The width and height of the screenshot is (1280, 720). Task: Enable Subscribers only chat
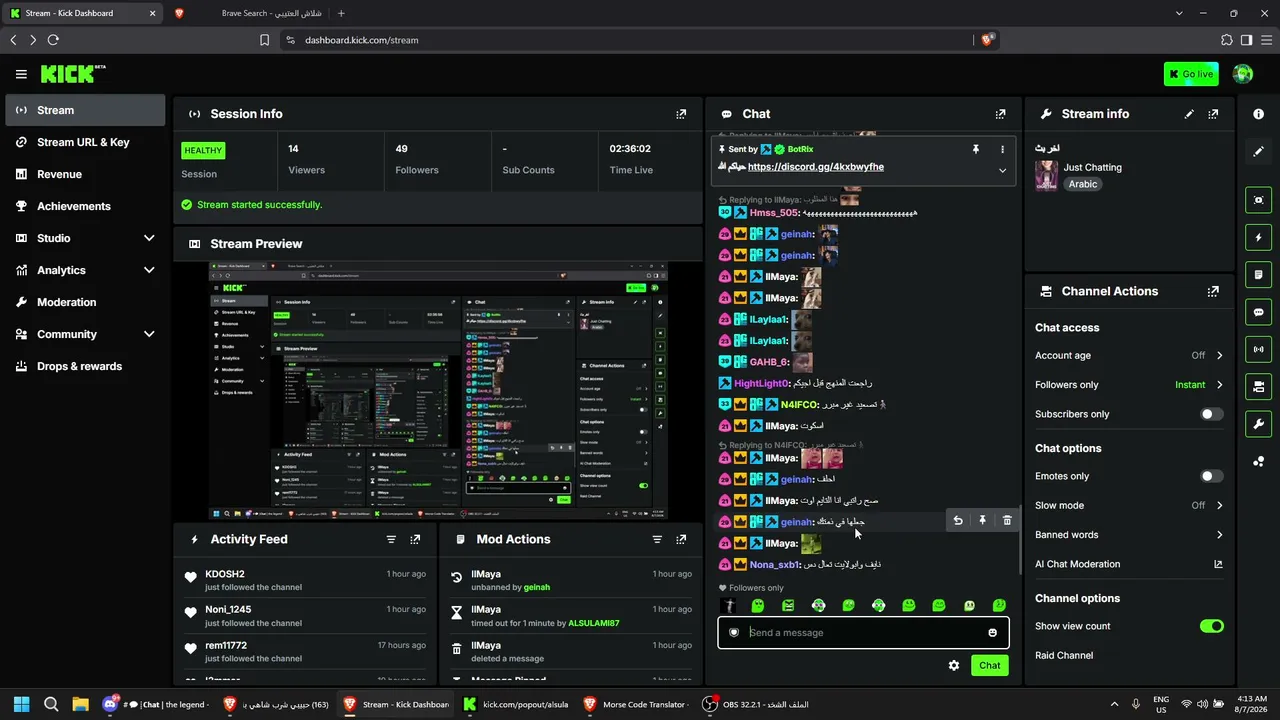click(x=1211, y=414)
